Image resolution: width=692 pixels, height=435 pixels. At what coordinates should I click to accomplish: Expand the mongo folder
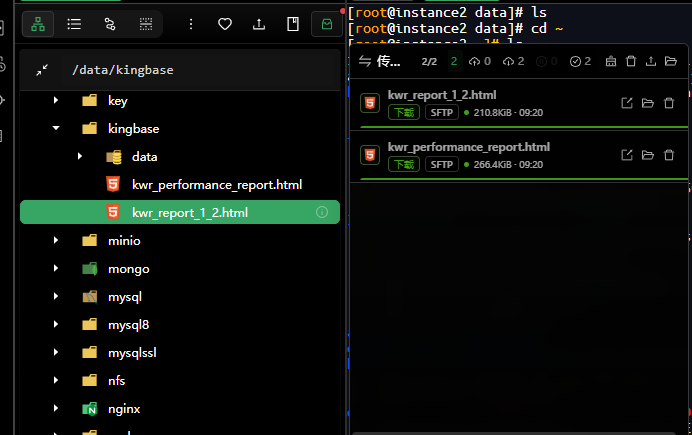click(x=56, y=268)
